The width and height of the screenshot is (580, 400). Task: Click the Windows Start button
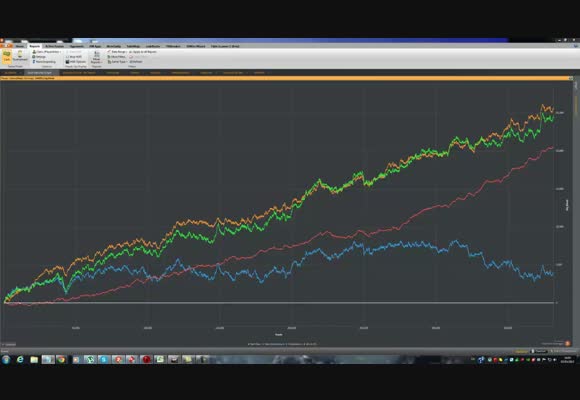[x=6, y=359]
